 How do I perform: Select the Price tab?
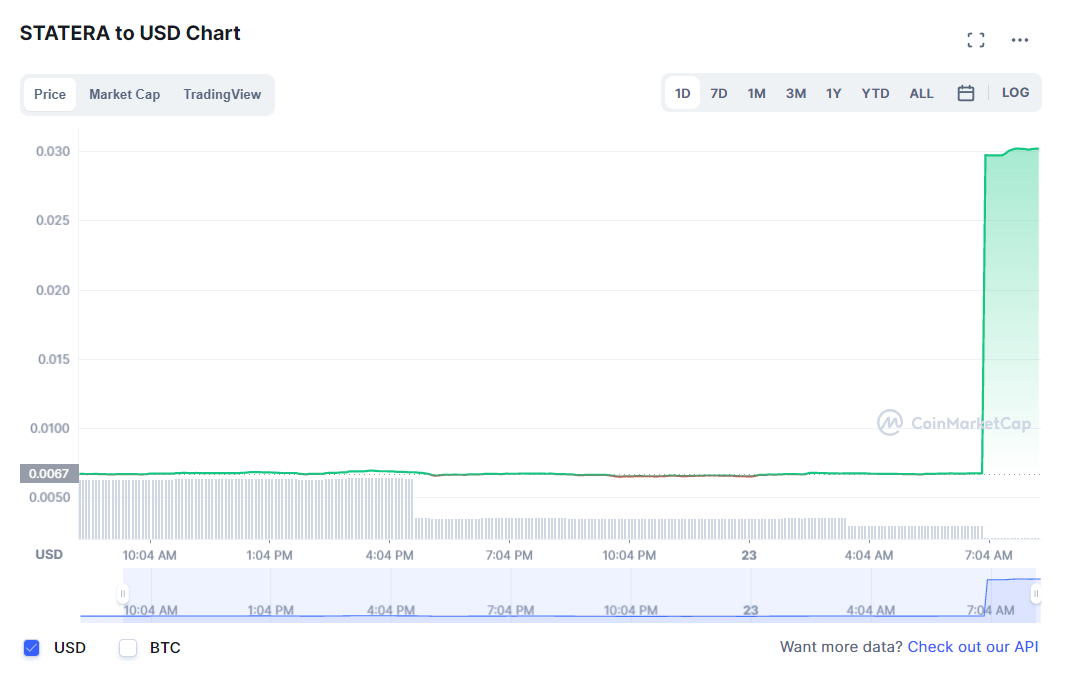pyautogui.click(x=50, y=94)
